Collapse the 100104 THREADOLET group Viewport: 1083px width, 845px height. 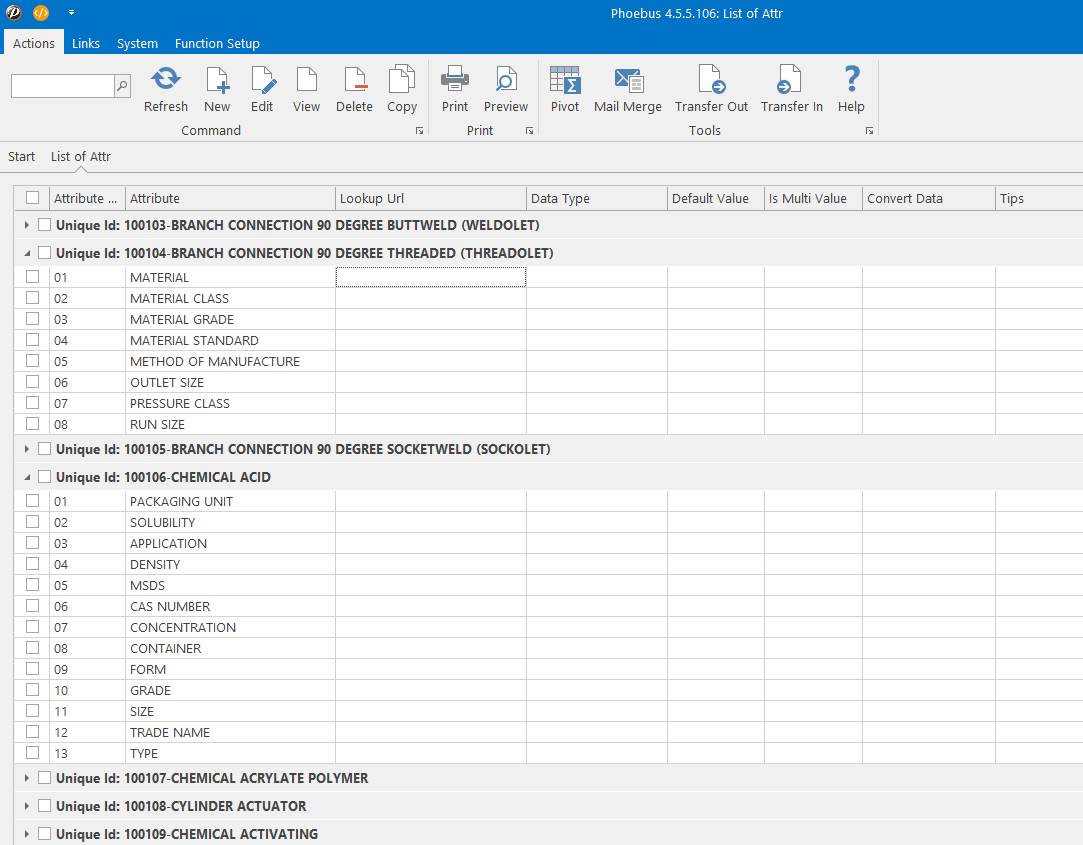tap(26, 254)
